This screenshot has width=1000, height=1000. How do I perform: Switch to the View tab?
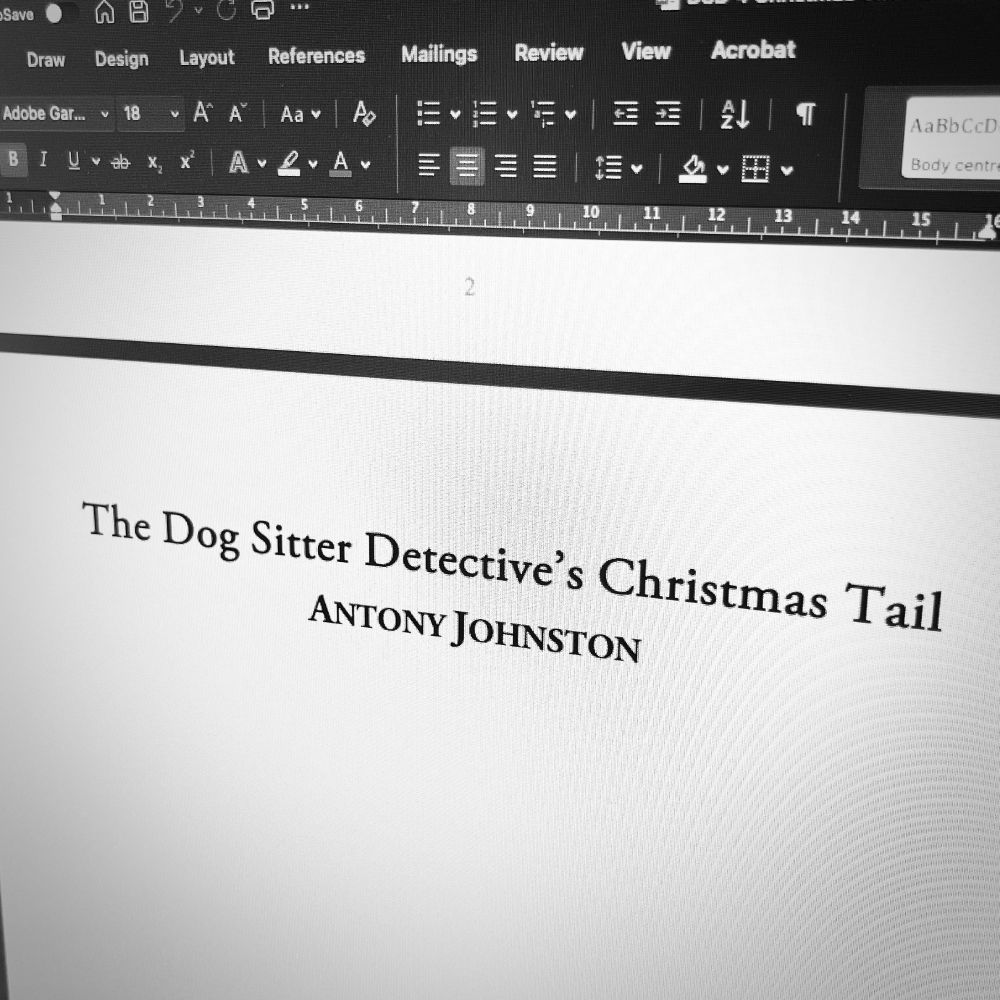646,51
